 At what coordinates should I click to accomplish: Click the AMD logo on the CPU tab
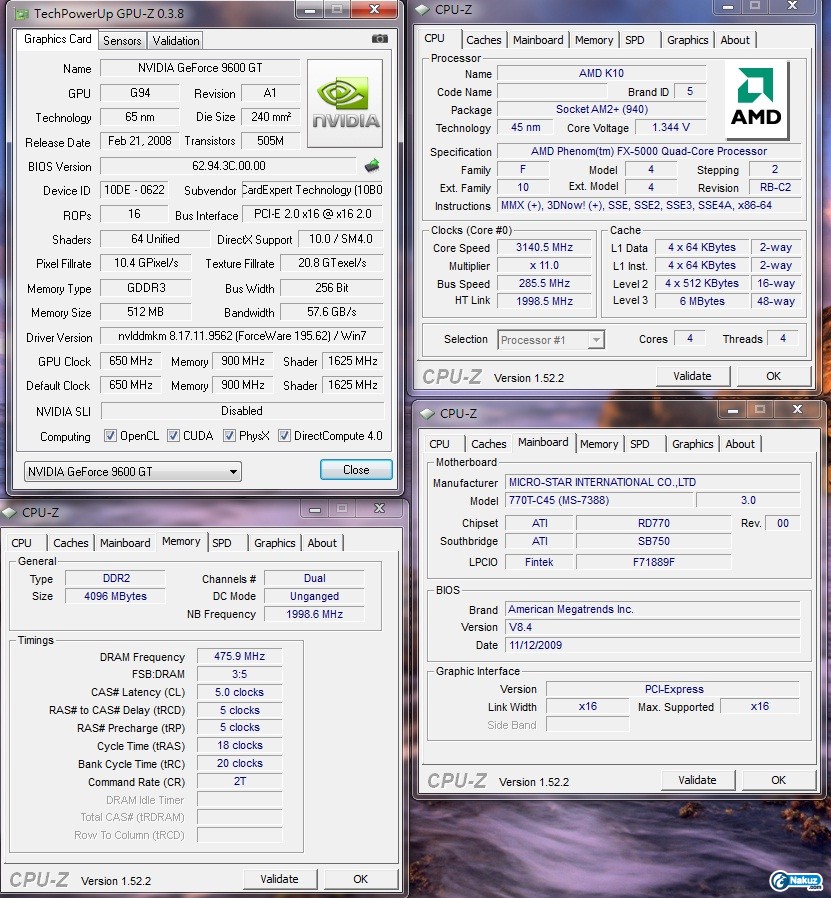[x=755, y=101]
